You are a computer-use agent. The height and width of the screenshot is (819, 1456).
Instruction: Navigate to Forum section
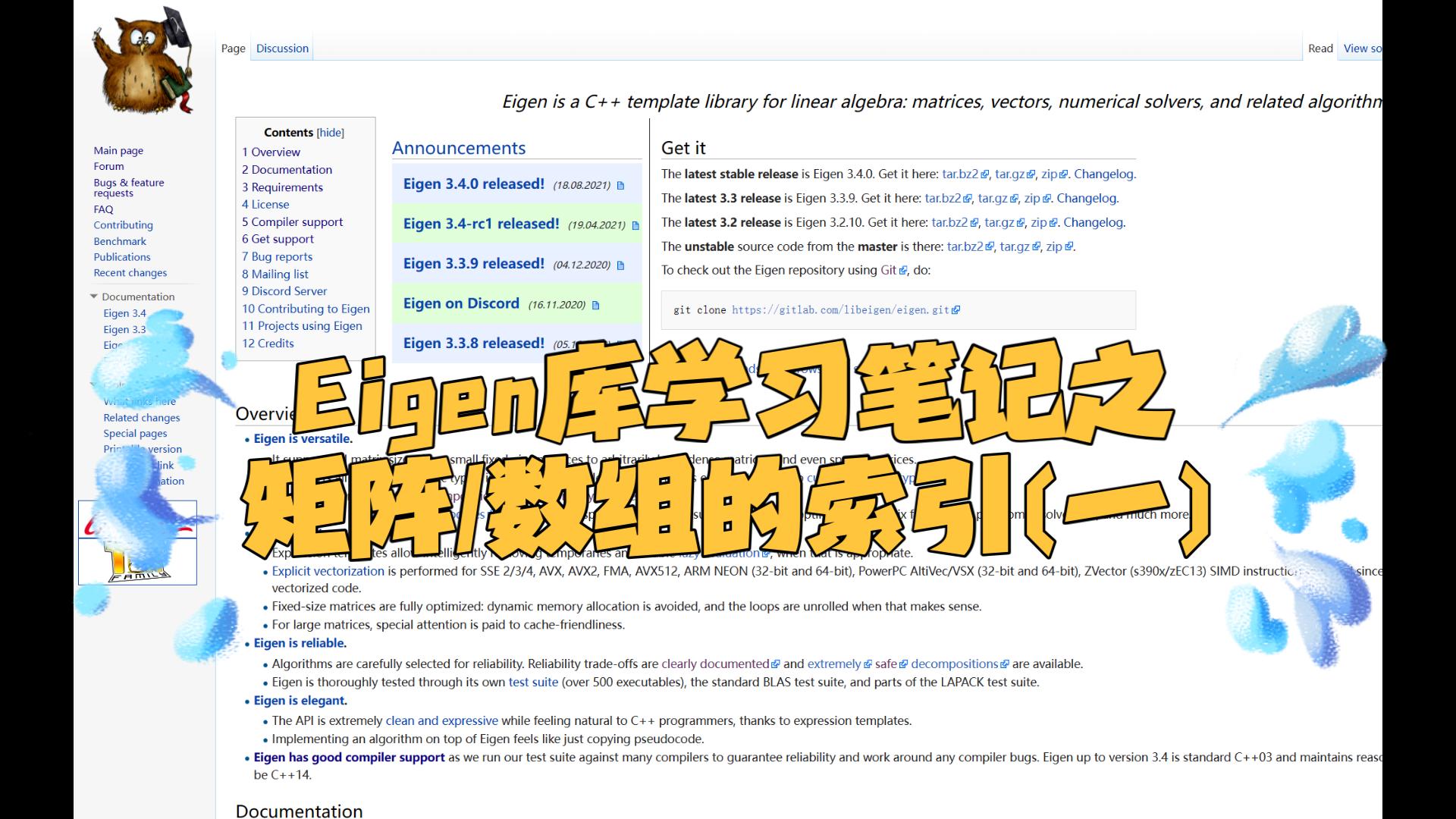pyautogui.click(x=108, y=166)
